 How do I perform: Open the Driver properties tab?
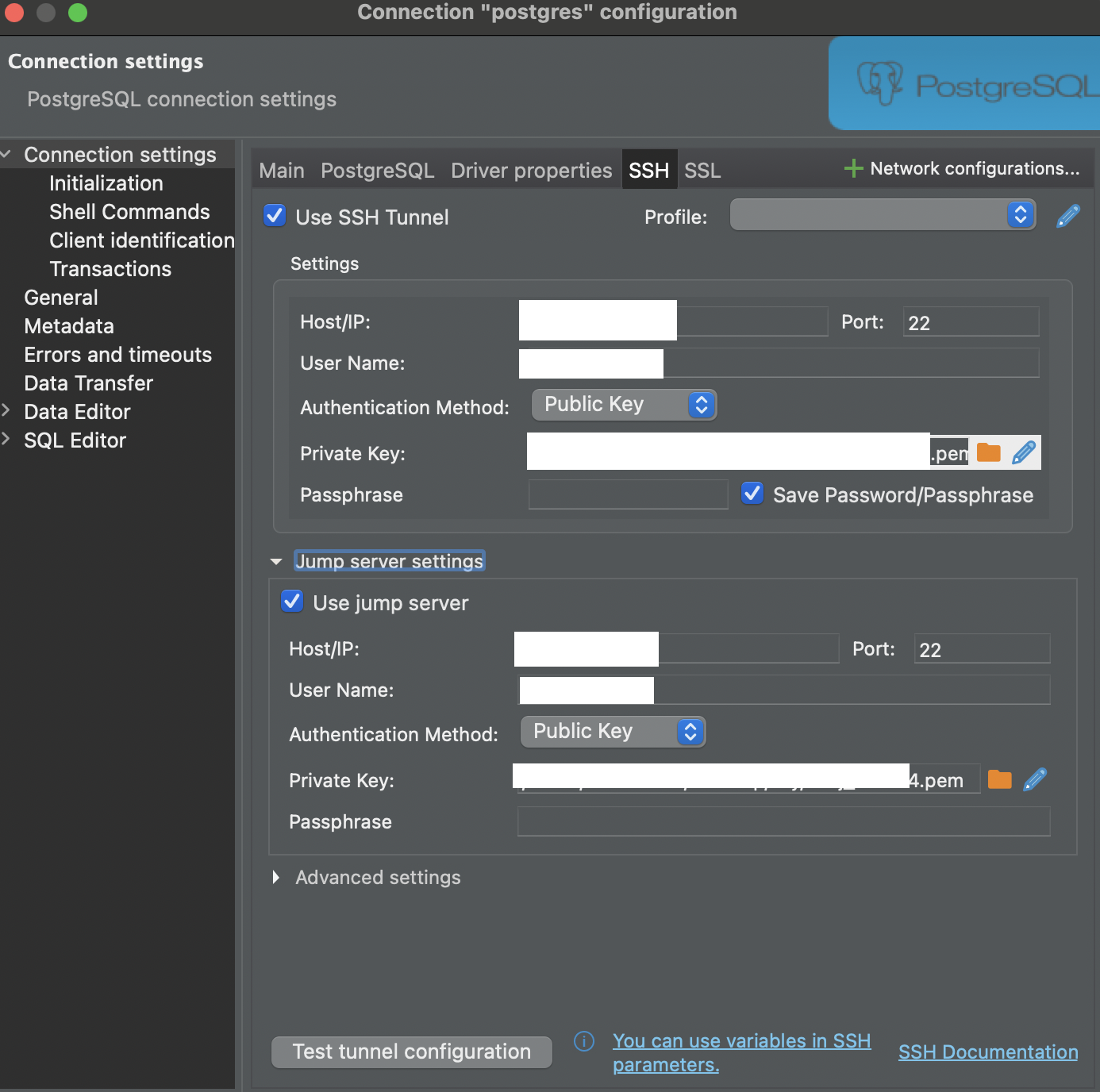point(531,171)
